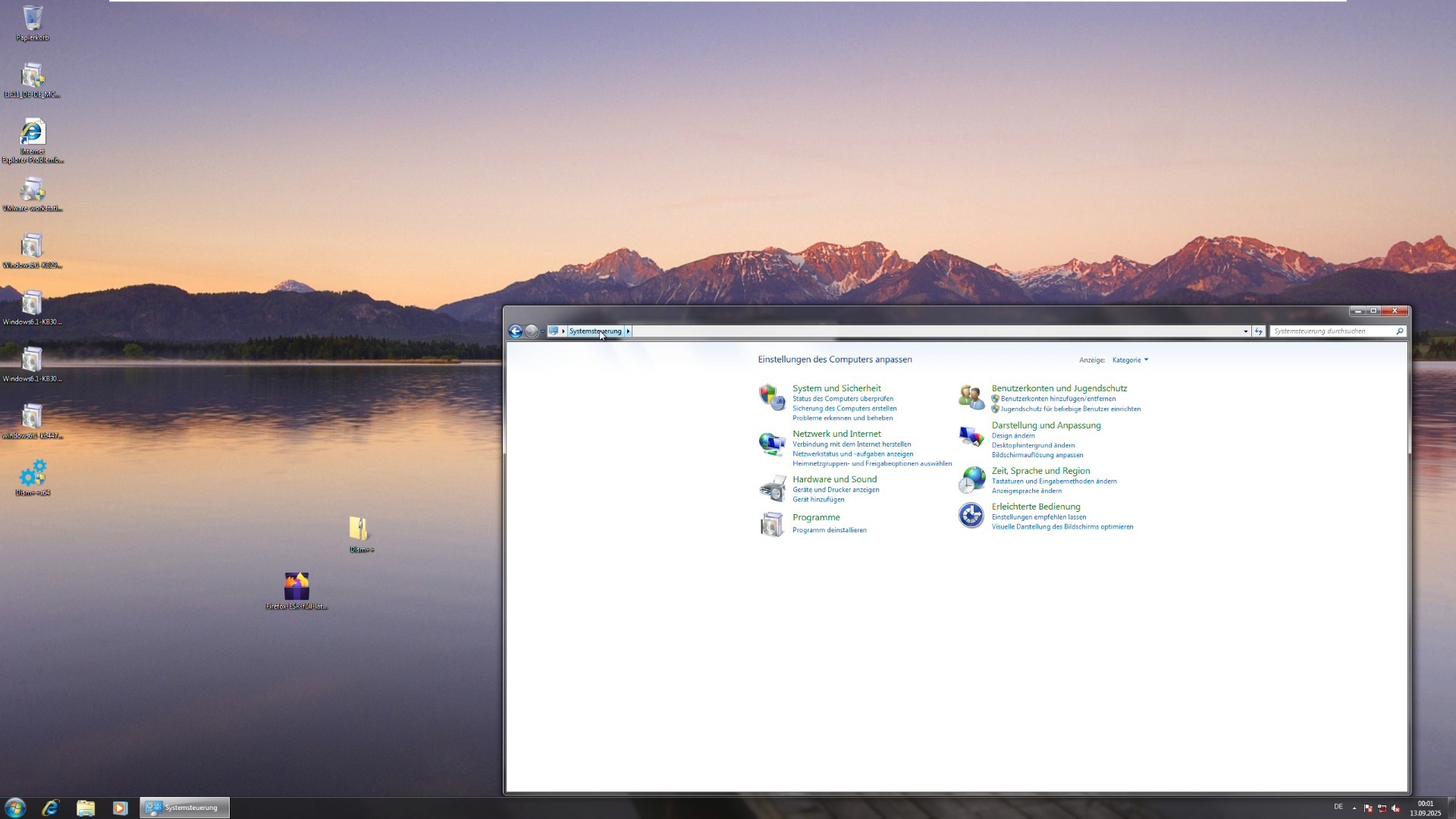Click the Windows Start orb

[14, 808]
